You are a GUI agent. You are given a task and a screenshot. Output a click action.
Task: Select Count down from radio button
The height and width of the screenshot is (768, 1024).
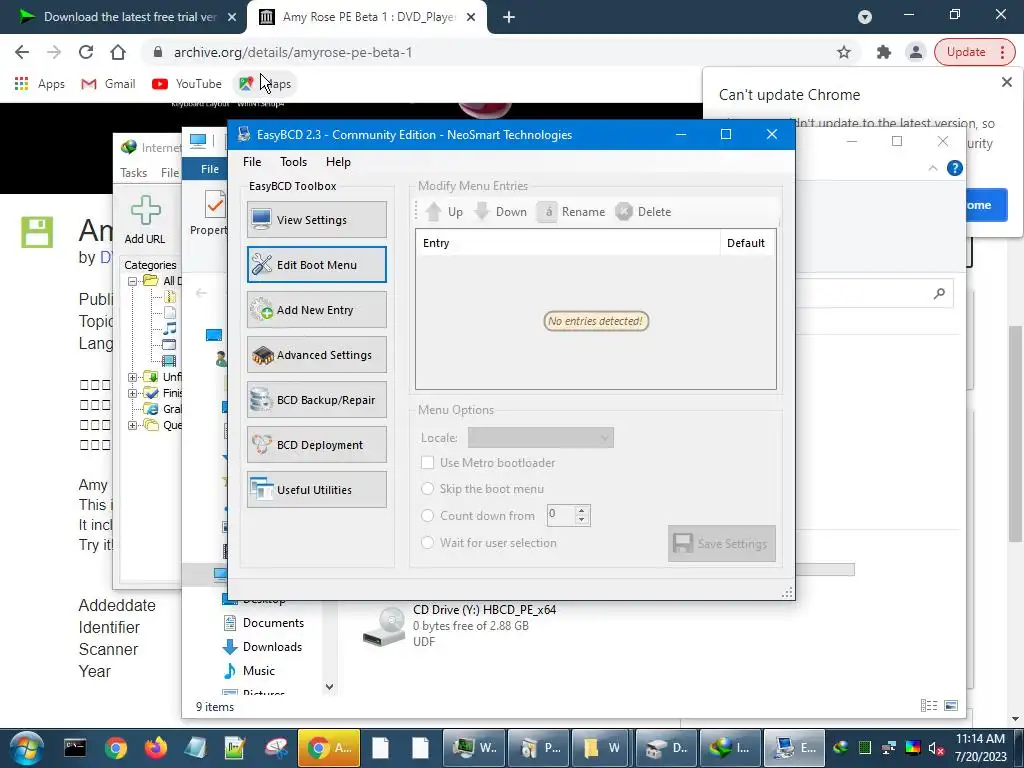tap(428, 515)
